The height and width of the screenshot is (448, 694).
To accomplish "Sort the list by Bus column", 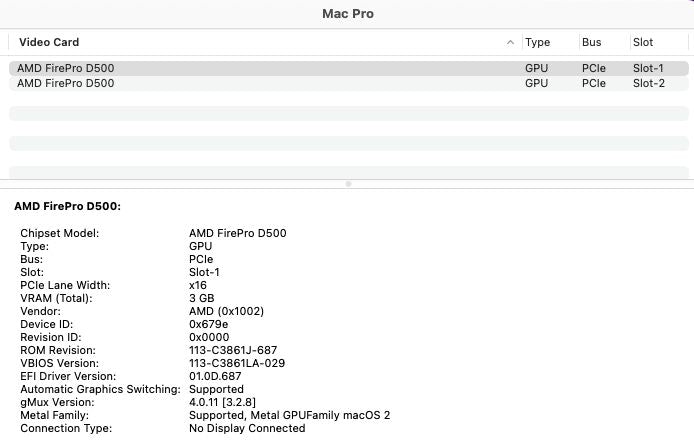I will 591,42.
